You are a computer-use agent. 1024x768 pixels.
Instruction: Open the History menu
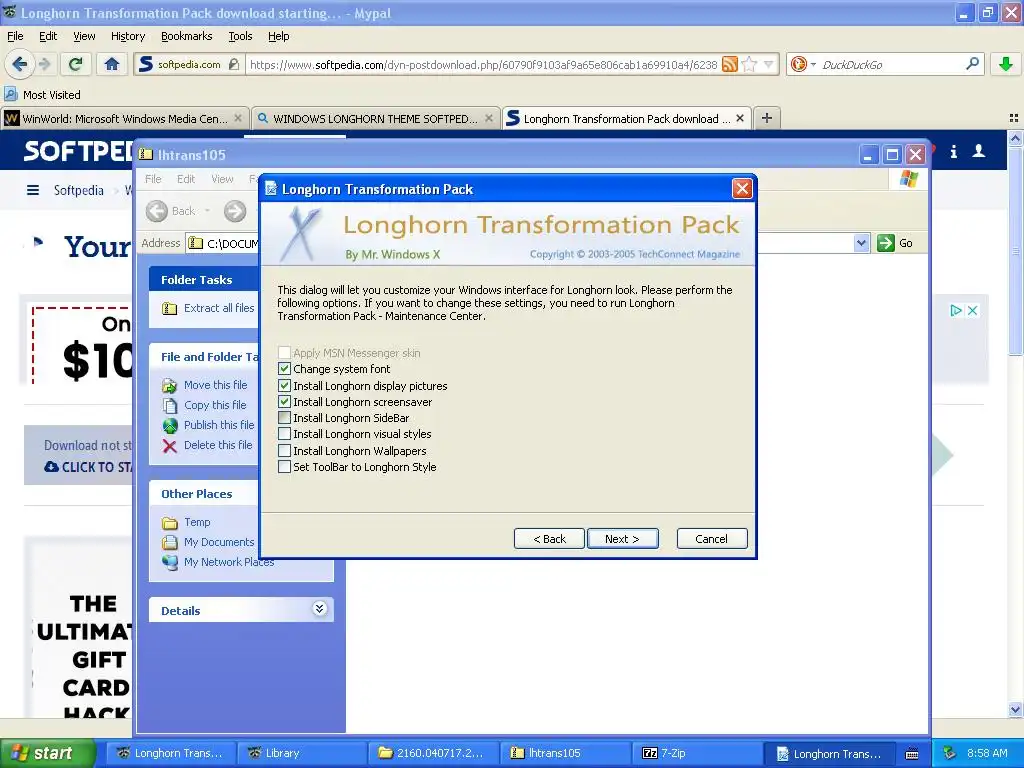127,36
